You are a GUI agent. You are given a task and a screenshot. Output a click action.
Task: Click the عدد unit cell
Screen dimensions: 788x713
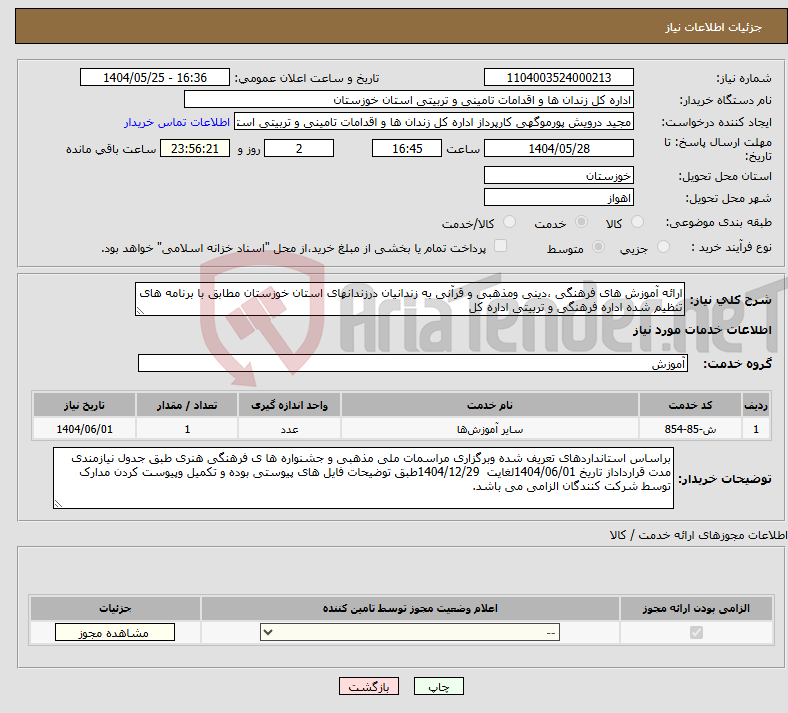[289, 429]
